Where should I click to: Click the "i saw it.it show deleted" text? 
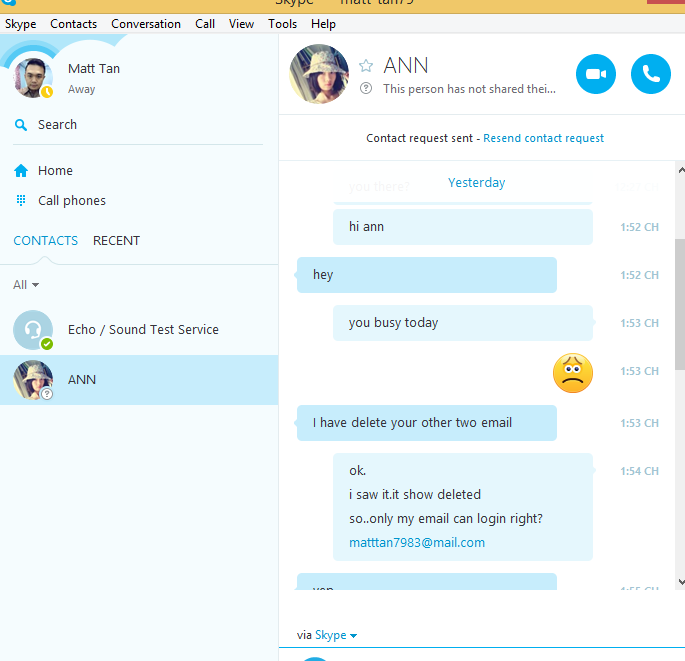415,494
